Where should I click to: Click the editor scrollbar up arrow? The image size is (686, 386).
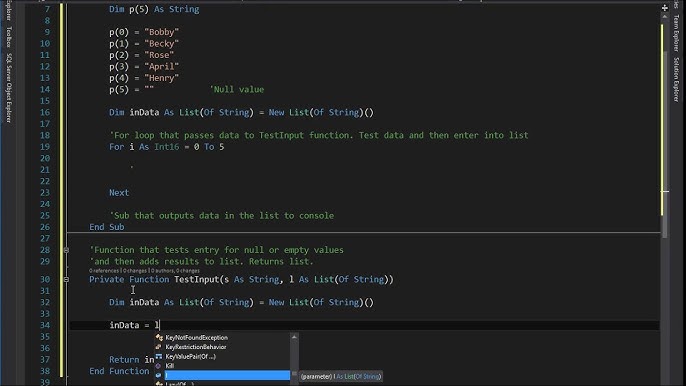(x=665, y=17)
